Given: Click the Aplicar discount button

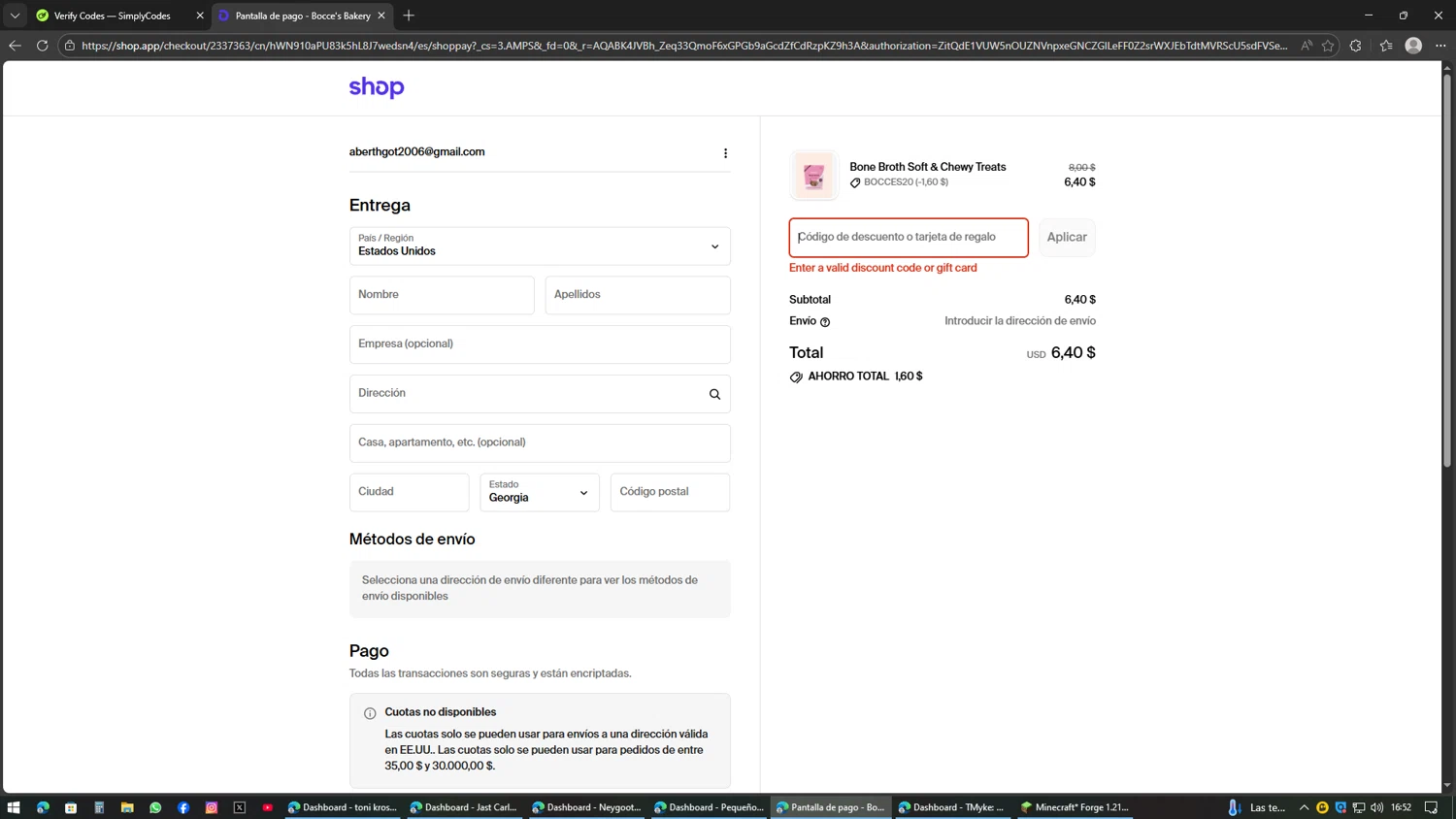Looking at the screenshot, I should pos(1067,238).
